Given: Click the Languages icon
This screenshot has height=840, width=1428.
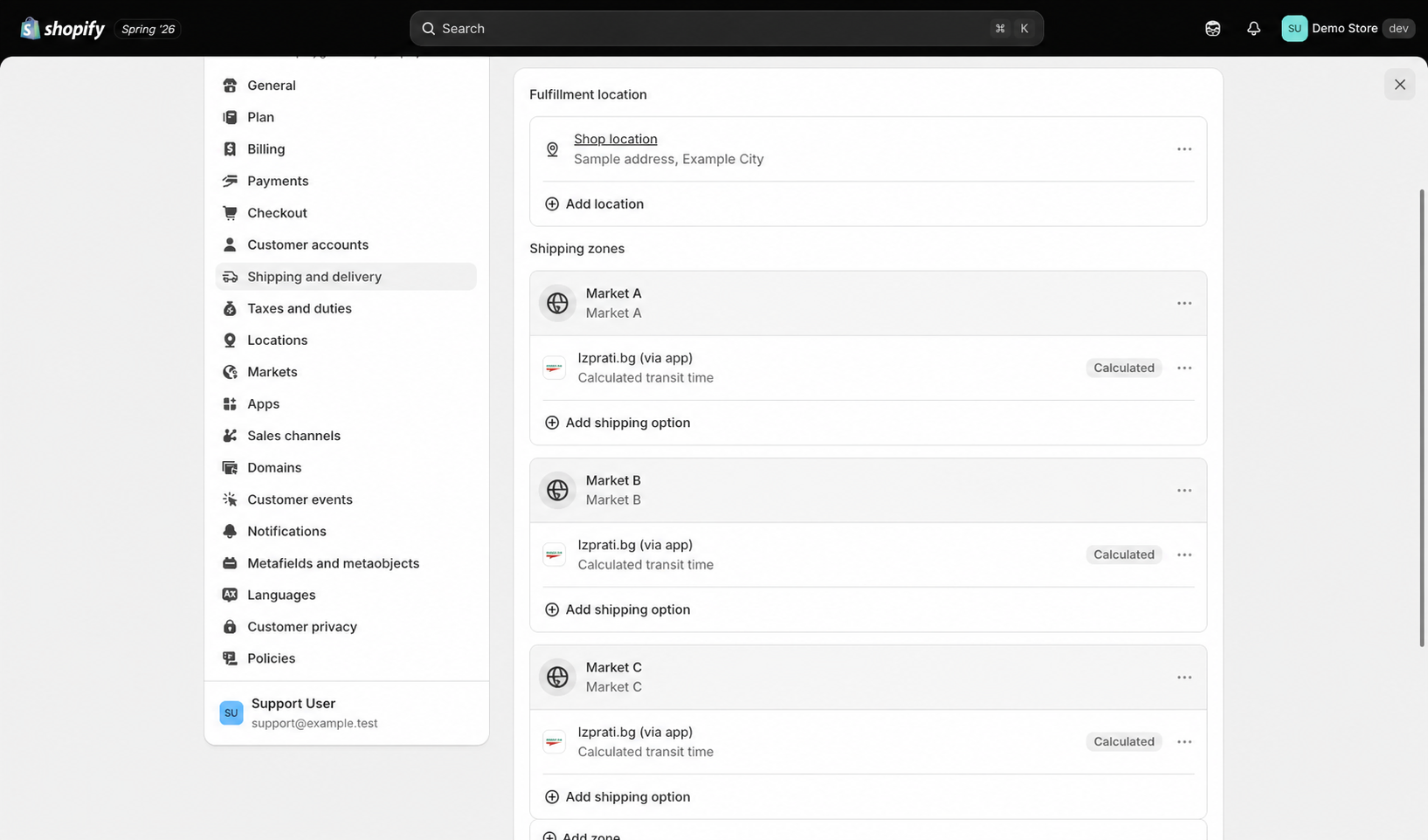Looking at the screenshot, I should point(230,595).
